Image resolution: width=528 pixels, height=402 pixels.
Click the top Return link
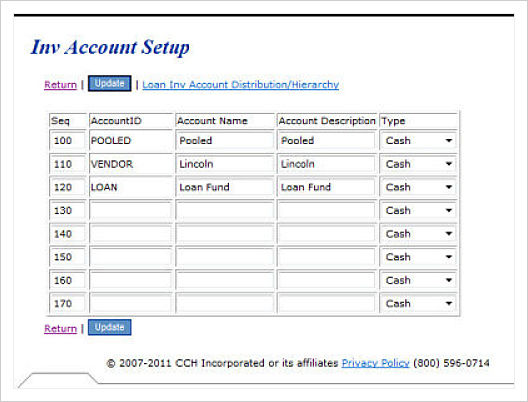click(61, 85)
